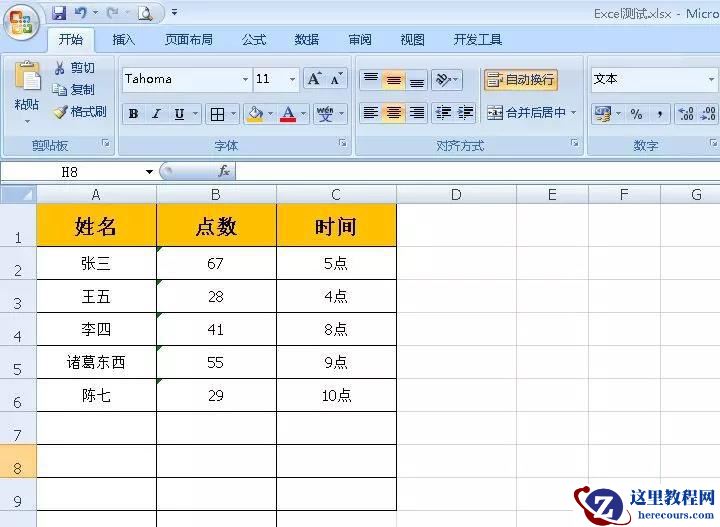Decrease the cell indent
Viewport: 720px width, 527px height.
coord(443,113)
